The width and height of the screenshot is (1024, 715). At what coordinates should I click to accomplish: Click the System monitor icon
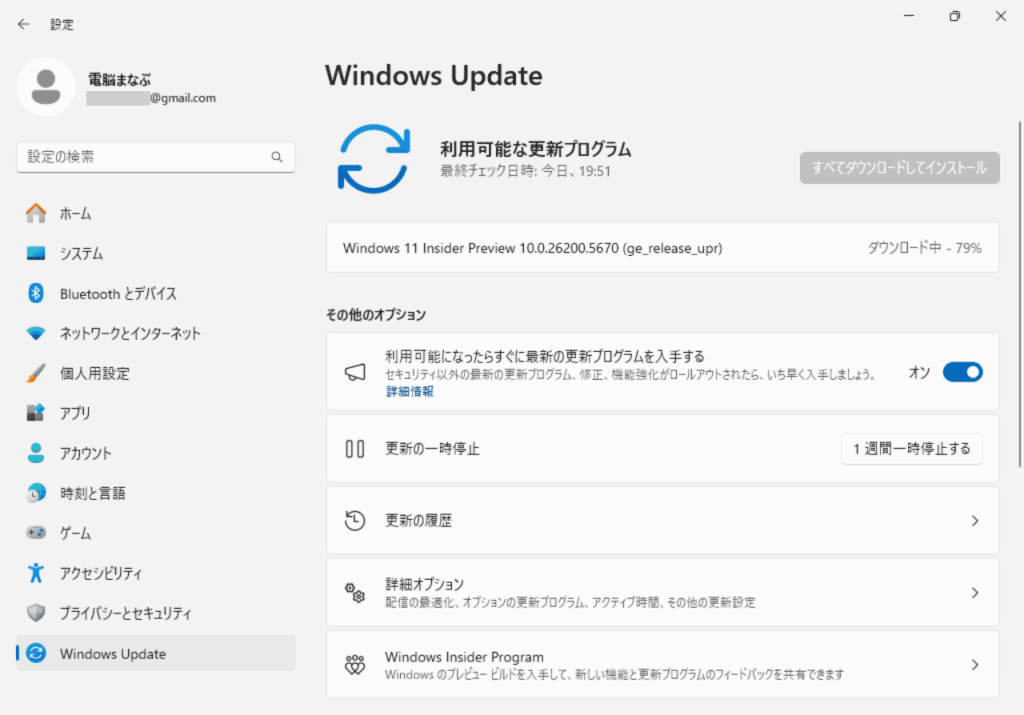[36, 253]
